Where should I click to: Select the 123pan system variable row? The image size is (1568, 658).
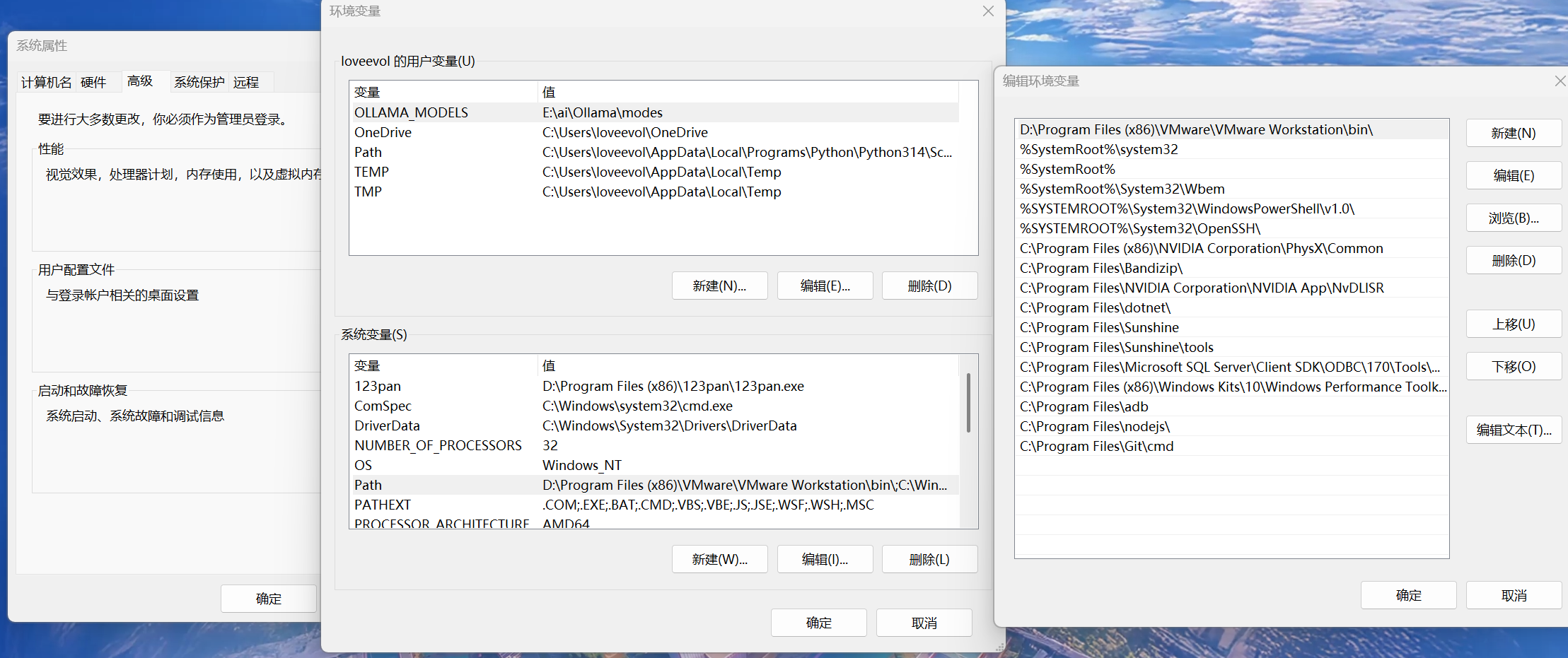(x=654, y=386)
